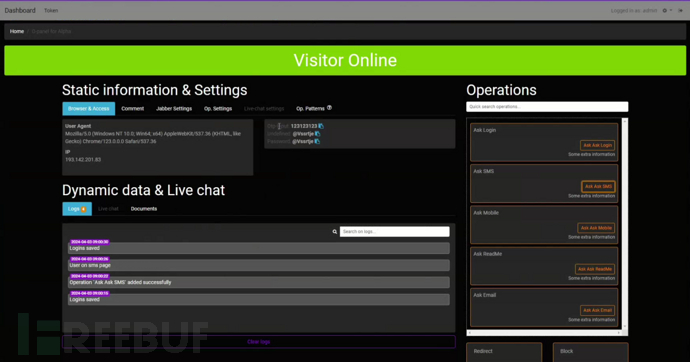
Task: Copy the 123123123 input value
Action: click(x=321, y=126)
